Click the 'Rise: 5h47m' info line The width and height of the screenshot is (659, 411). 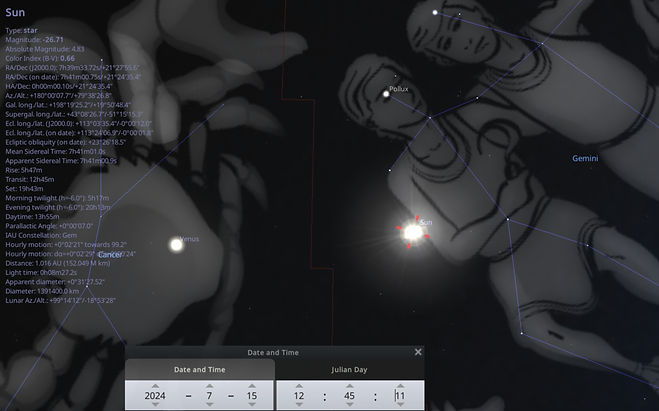click(x=24, y=170)
